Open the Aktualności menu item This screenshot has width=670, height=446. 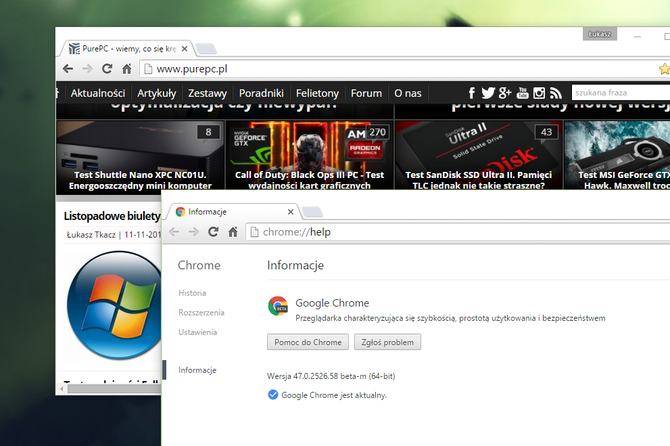(98, 93)
